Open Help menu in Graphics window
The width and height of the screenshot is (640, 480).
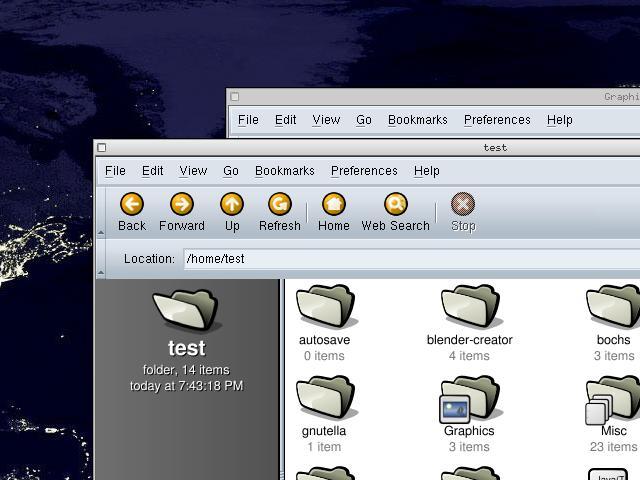(560, 120)
